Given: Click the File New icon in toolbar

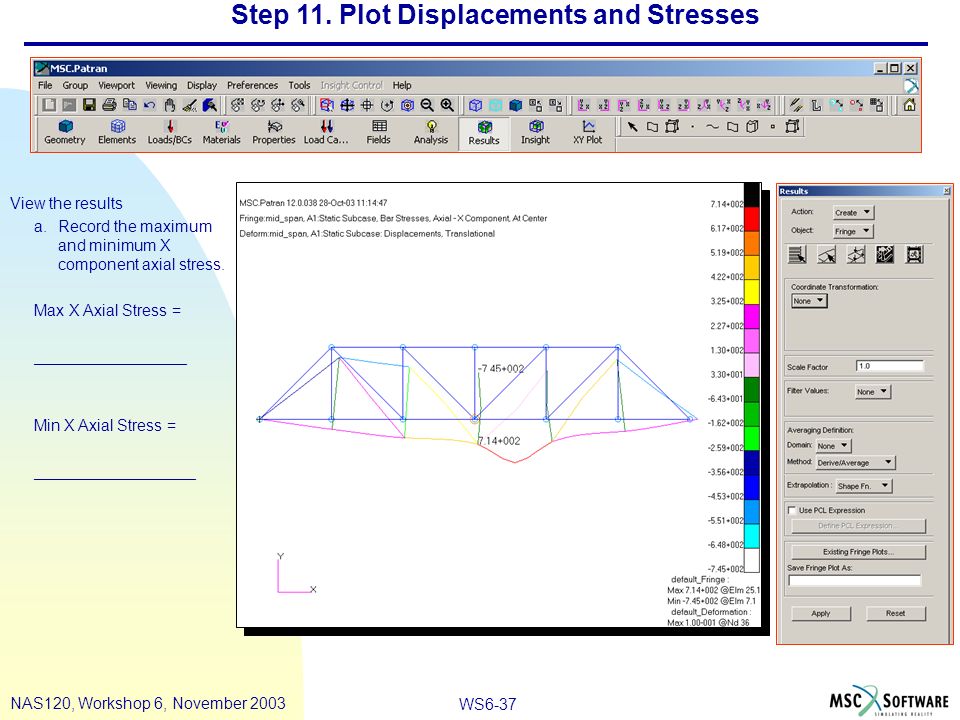Looking at the screenshot, I should [49, 105].
